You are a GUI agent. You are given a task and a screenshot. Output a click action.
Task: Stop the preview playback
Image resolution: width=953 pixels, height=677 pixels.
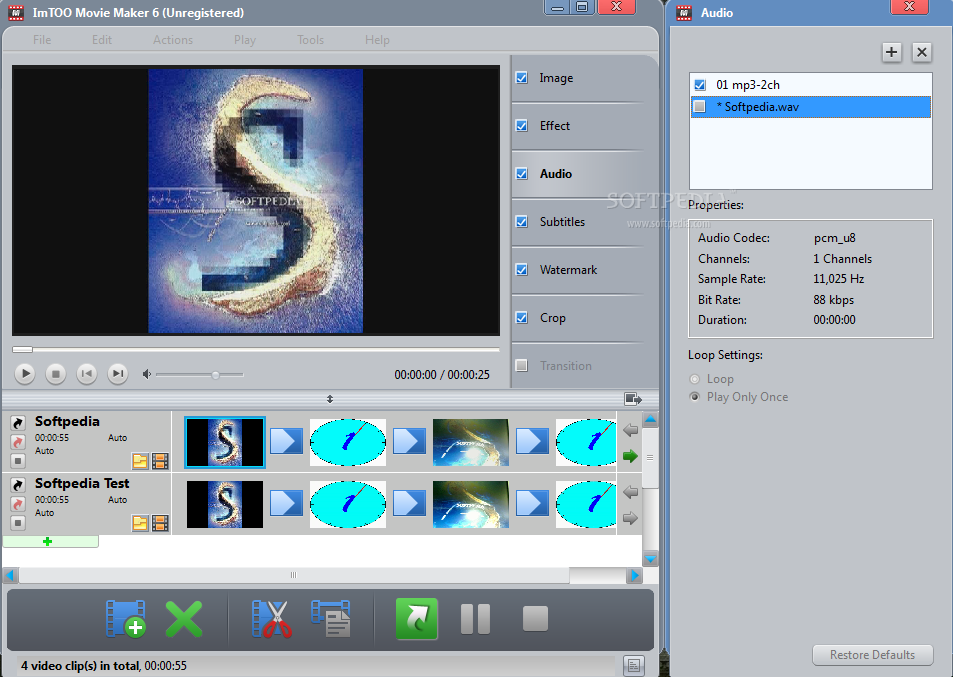[x=55, y=373]
